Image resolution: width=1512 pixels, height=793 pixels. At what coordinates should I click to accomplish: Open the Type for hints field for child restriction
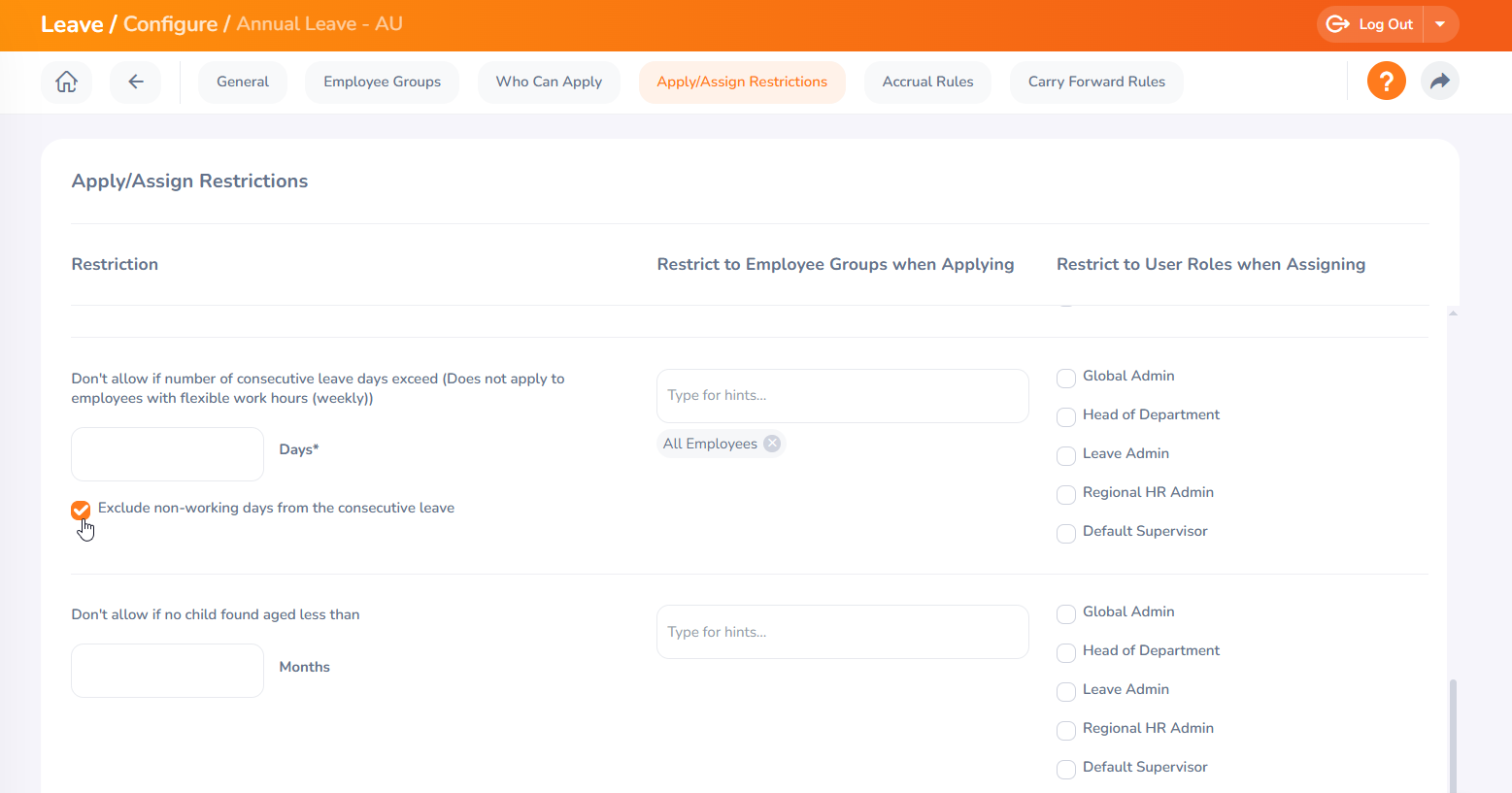(x=842, y=631)
